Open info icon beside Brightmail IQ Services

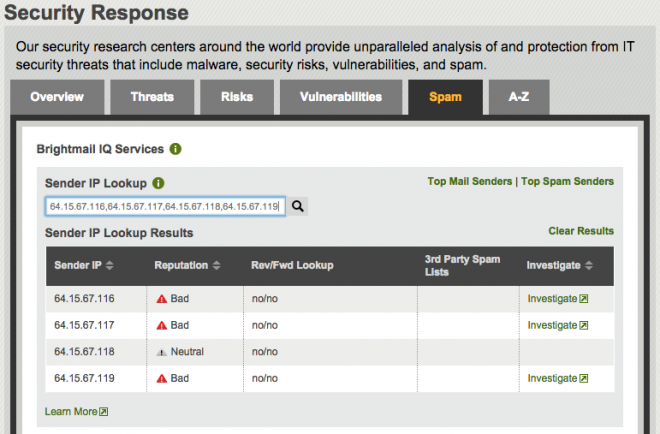click(175, 149)
